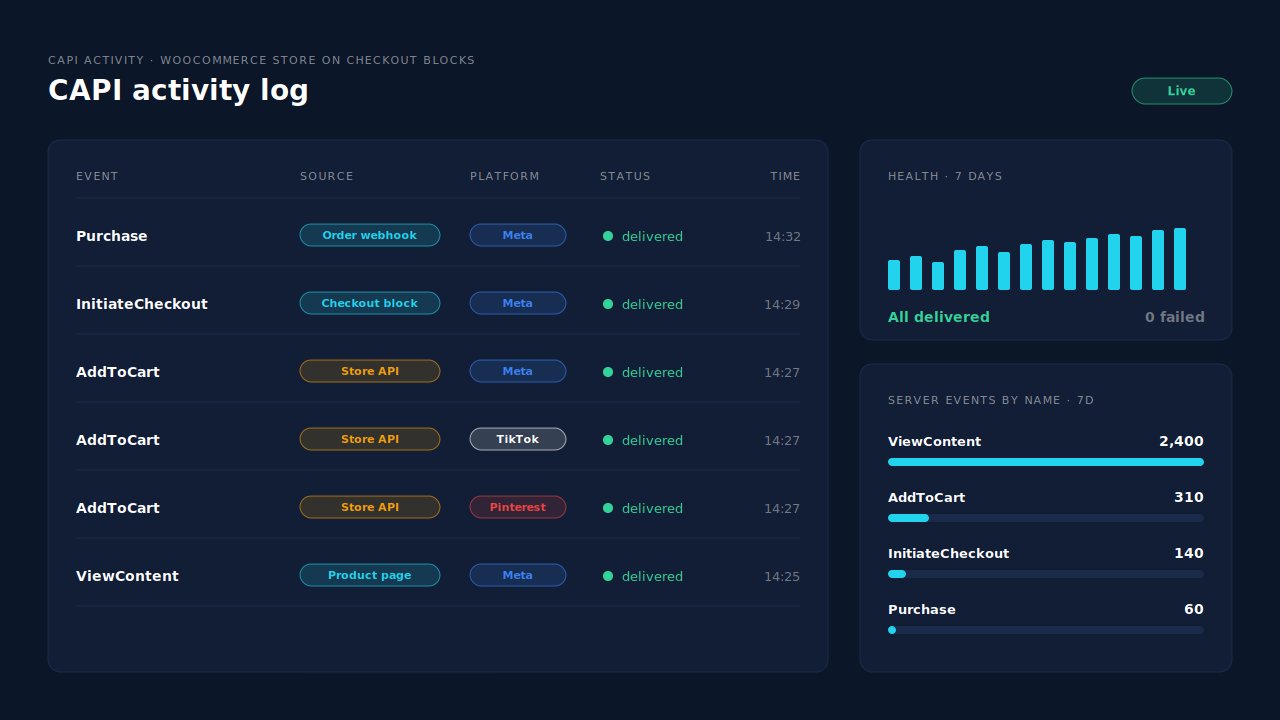Click the PLATFORM column header

(505, 176)
